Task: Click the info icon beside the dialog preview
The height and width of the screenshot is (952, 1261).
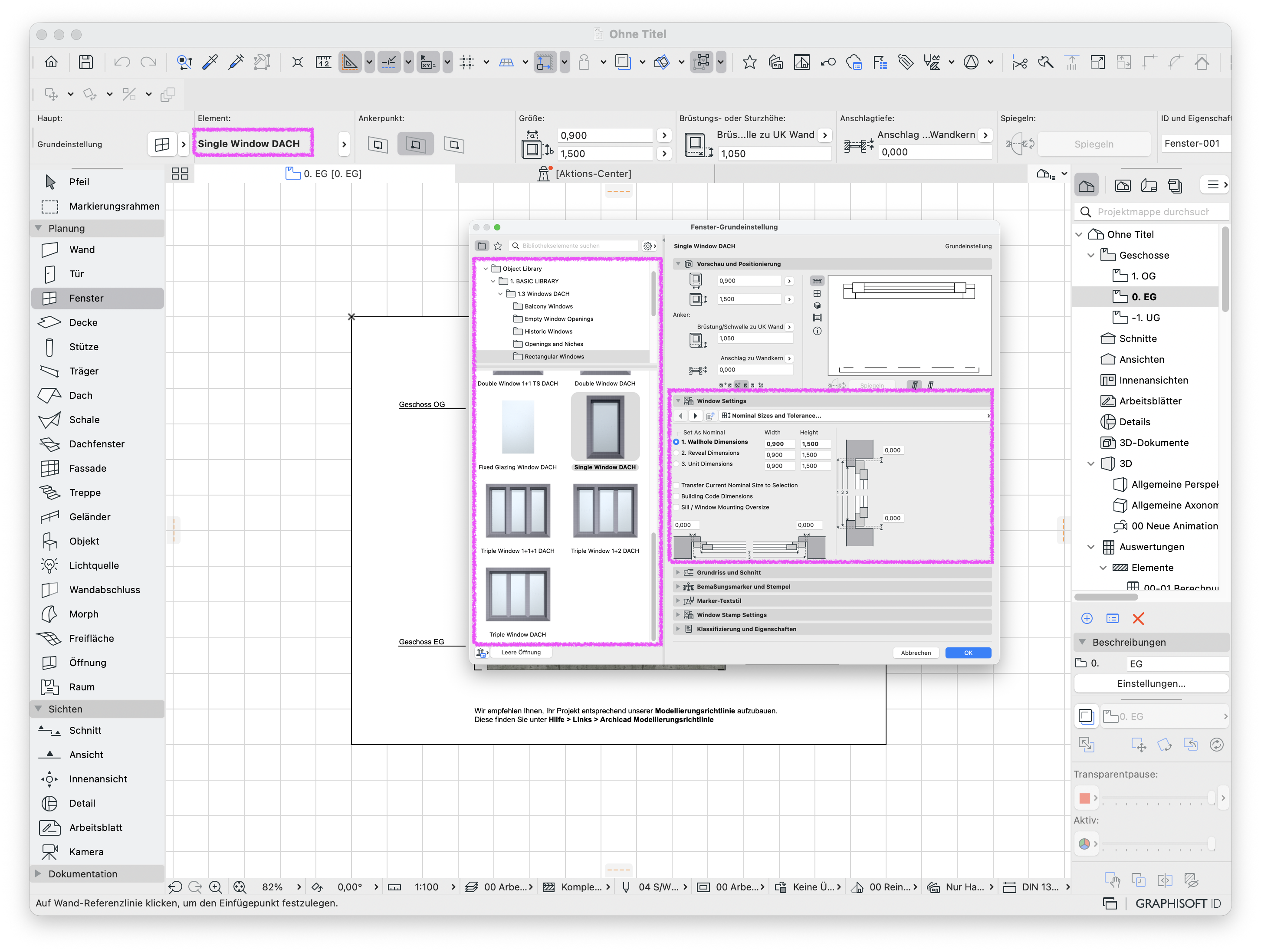Action: [817, 331]
